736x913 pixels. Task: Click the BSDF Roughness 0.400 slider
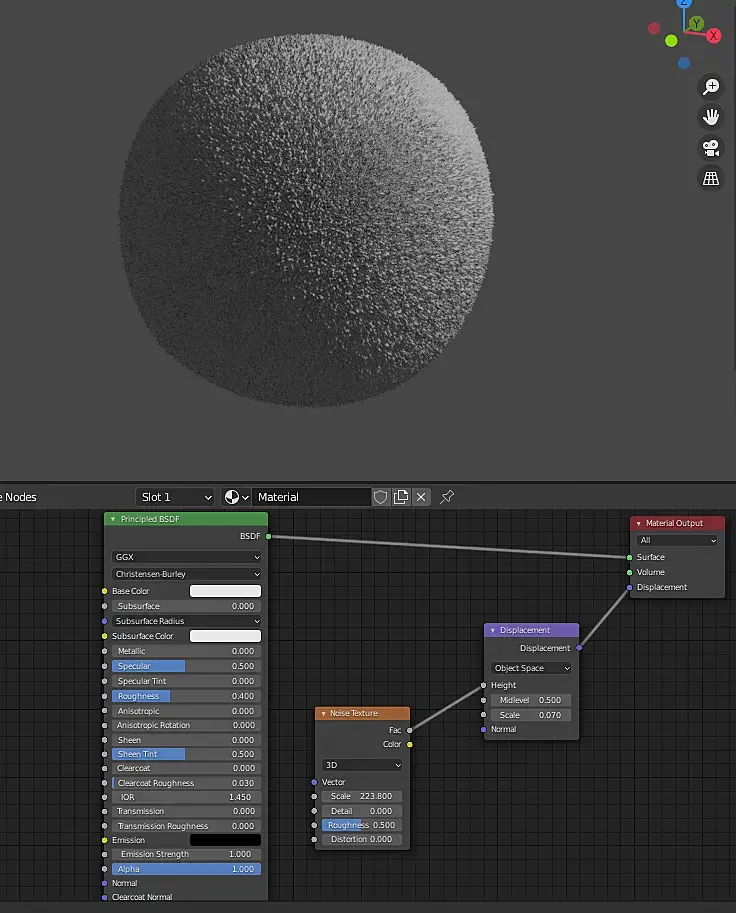click(x=186, y=696)
